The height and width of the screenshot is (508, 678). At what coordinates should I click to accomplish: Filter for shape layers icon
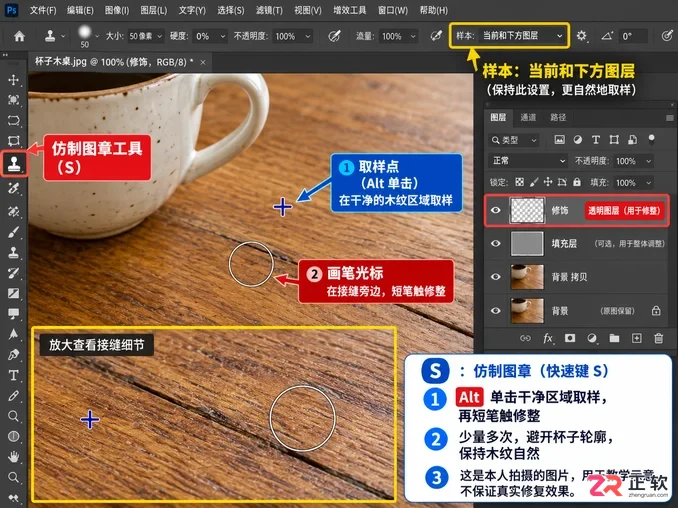614,140
